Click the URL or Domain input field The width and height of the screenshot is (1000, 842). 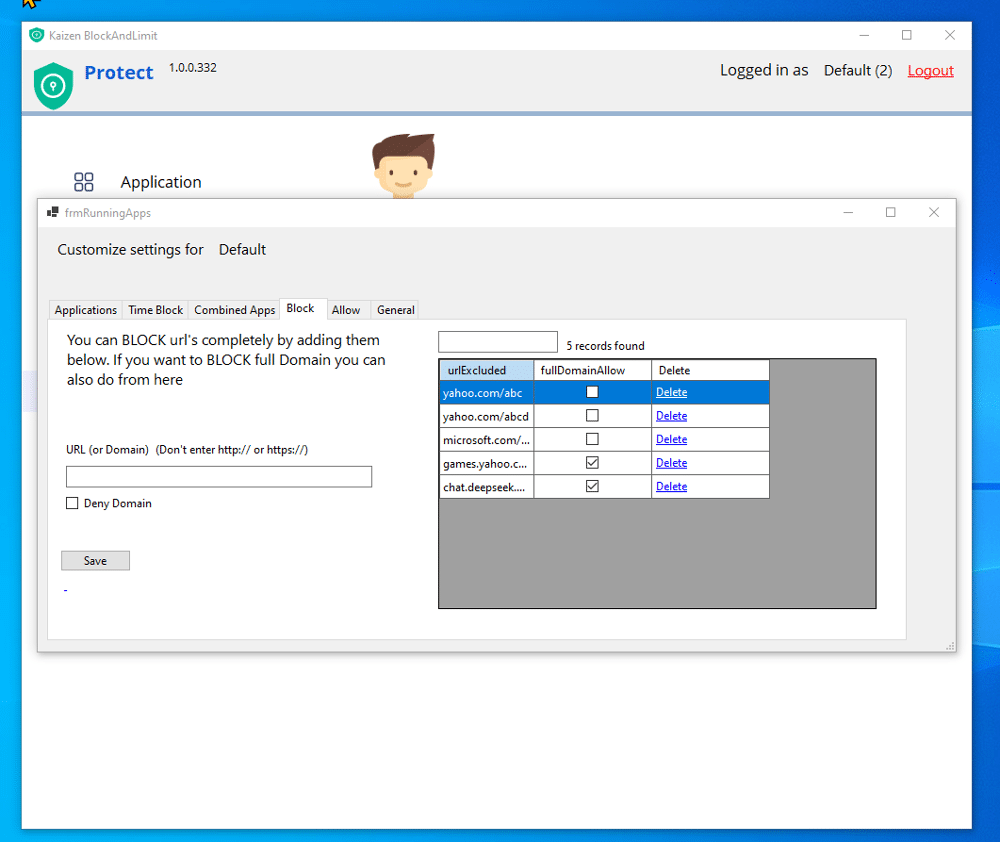point(219,477)
